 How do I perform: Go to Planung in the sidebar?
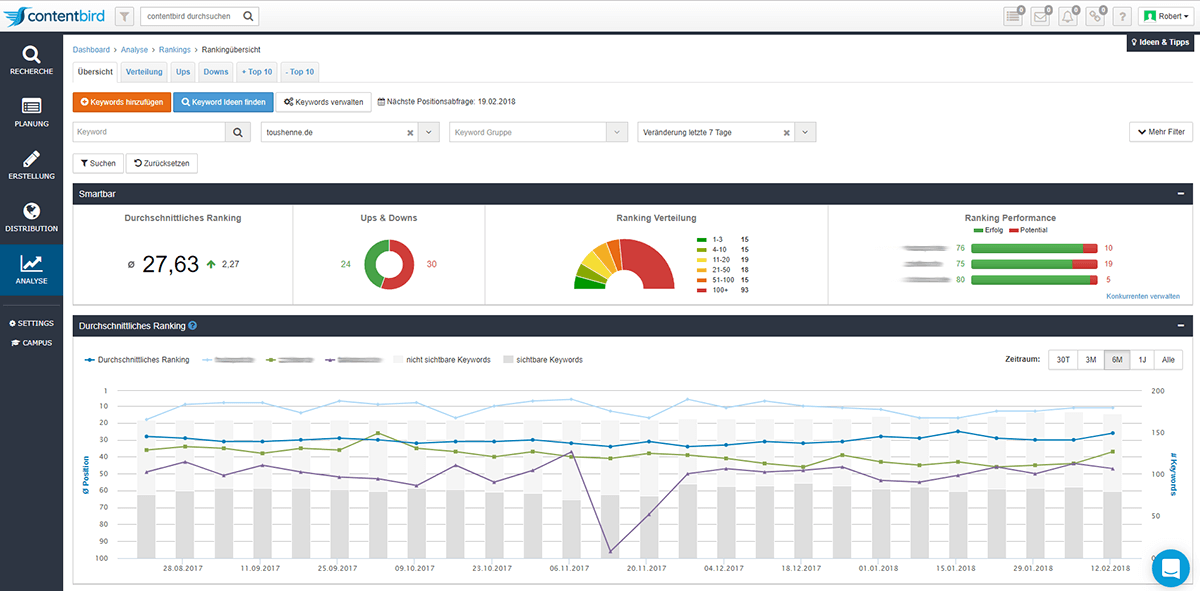coord(31,112)
